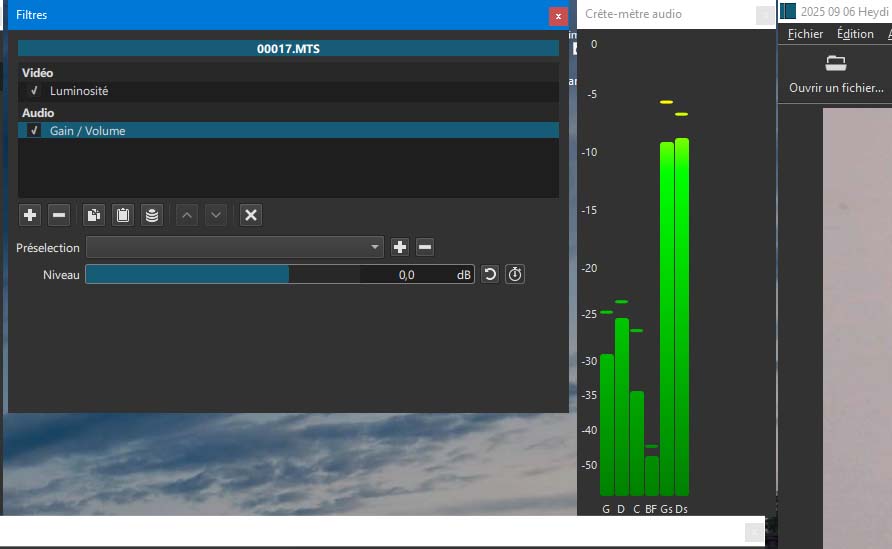
Task: Open the Édition menu
Action: pyautogui.click(x=855, y=34)
